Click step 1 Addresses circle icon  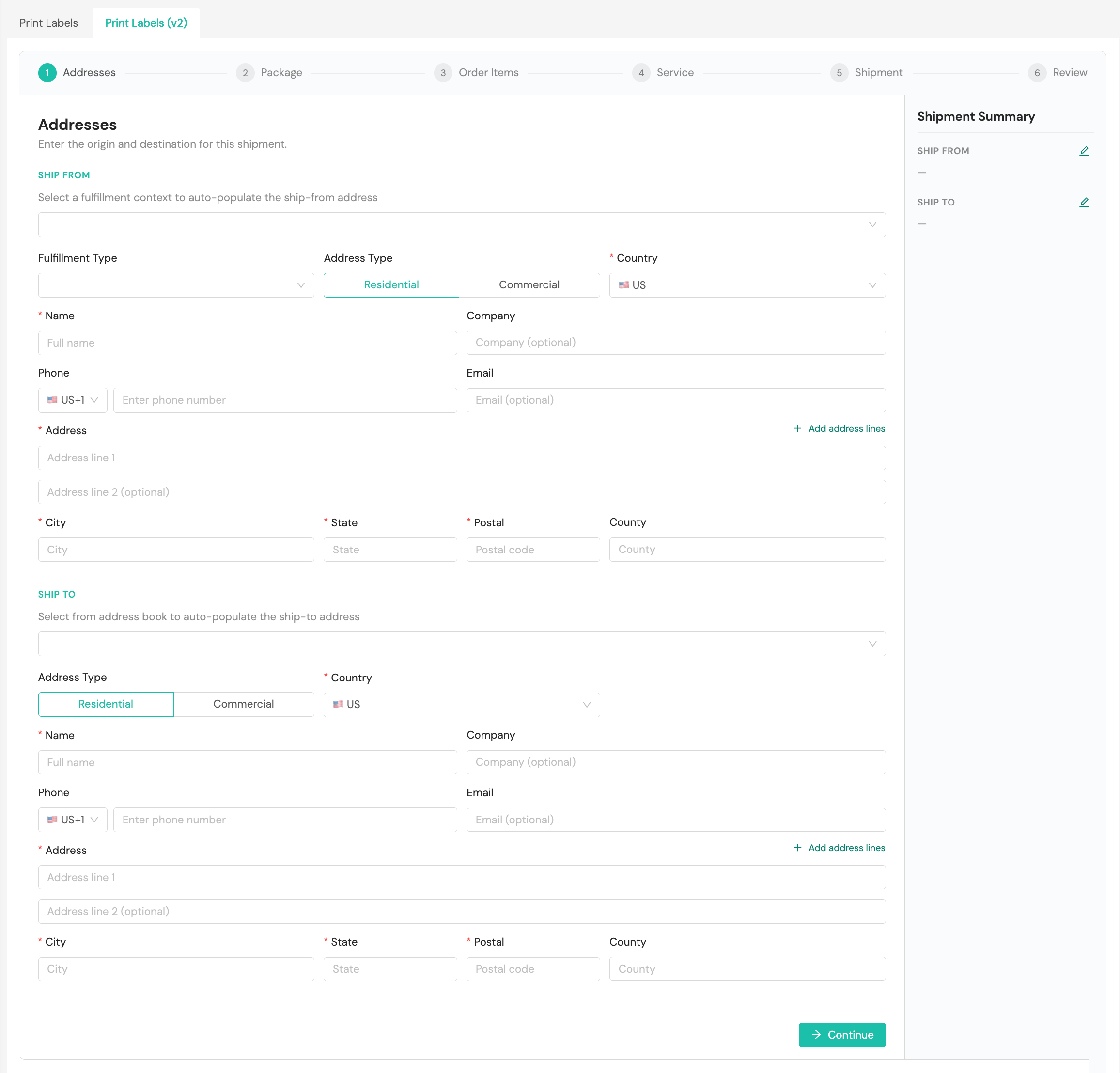(x=47, y=73)
